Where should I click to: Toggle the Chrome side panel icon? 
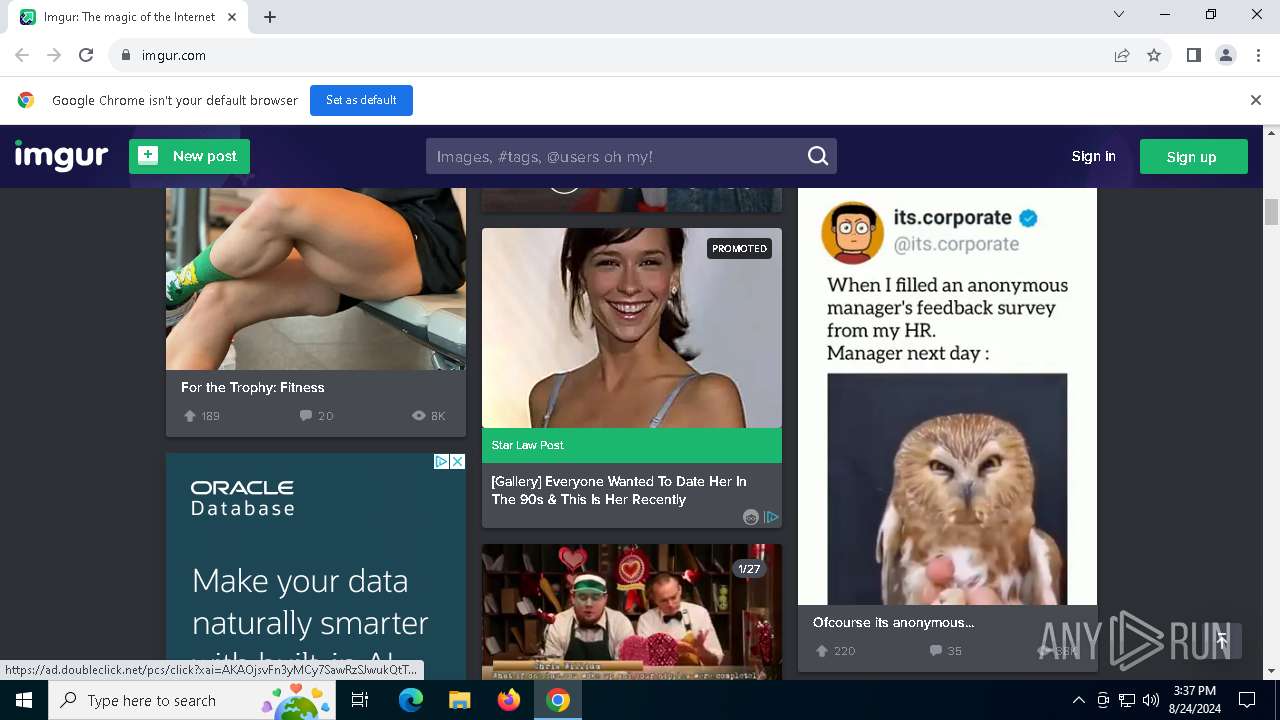click(1193, 55)
